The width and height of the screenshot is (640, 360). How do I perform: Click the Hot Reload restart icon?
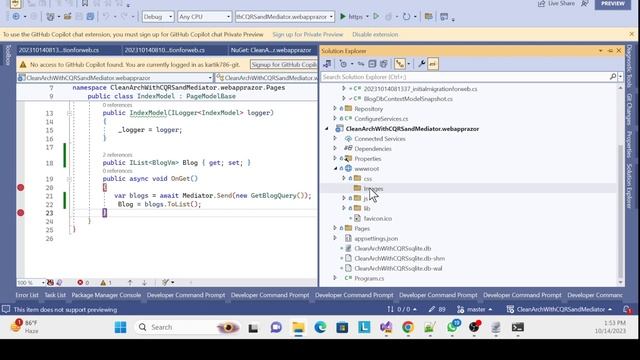point(406,17)
